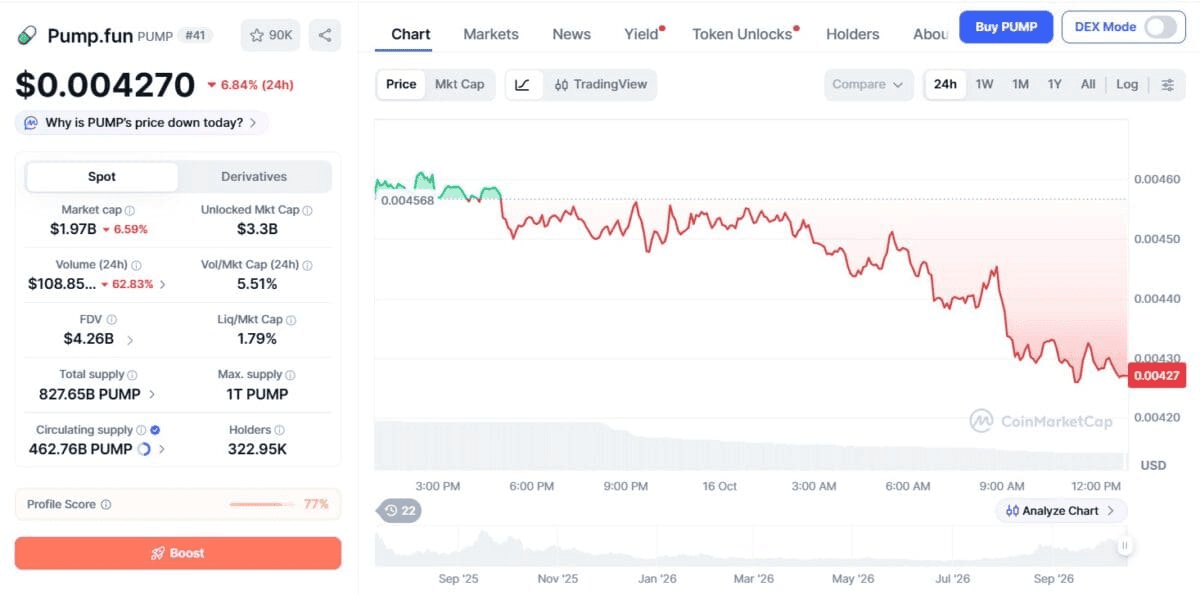Click info icon next to Volume (24h)
Image resolution: width=1200 pixels, height=595 pixels.
pyautogui.click(x=136, y=266)
